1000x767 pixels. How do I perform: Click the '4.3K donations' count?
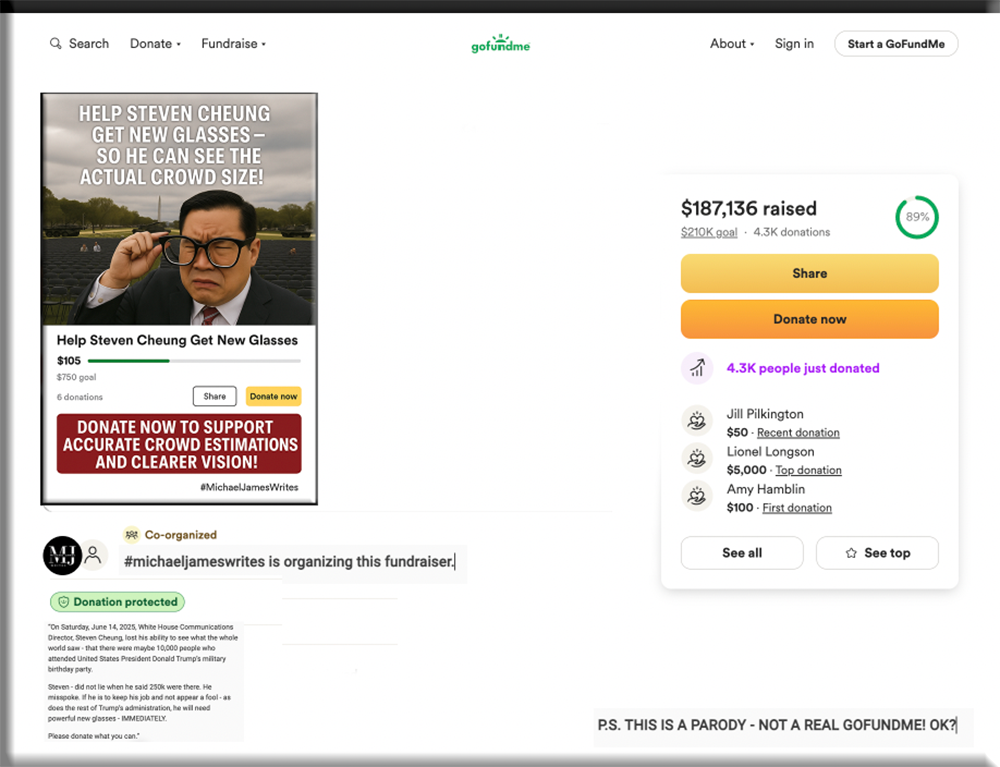(791, 232)
